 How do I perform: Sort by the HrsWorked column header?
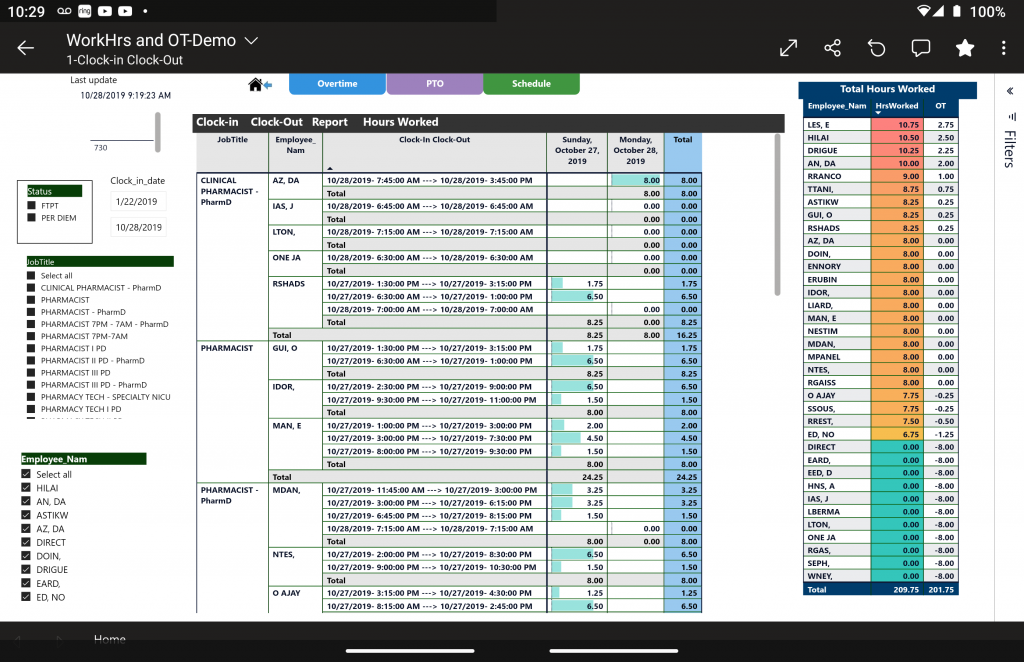pos(896,106)
